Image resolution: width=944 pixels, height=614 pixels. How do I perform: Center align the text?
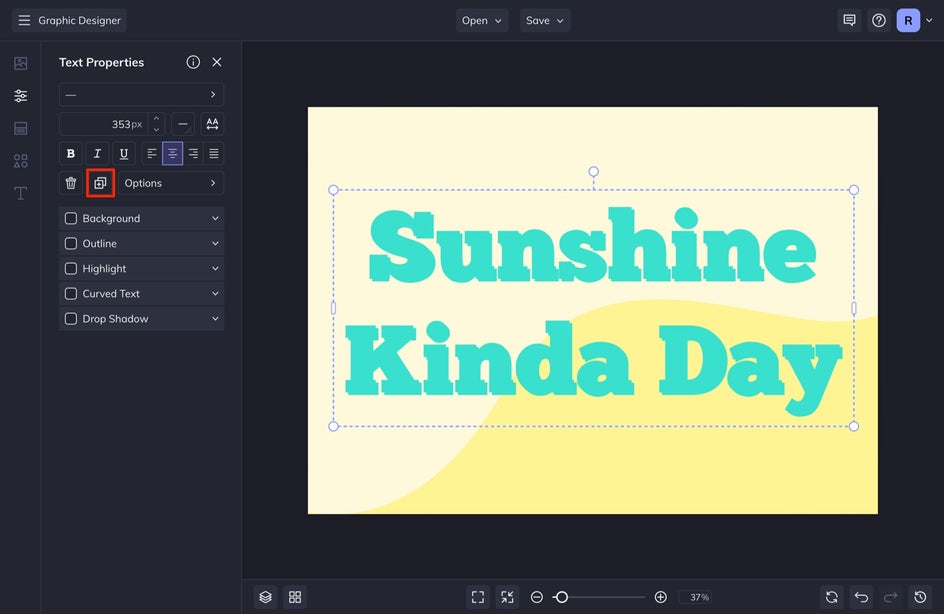172,154
